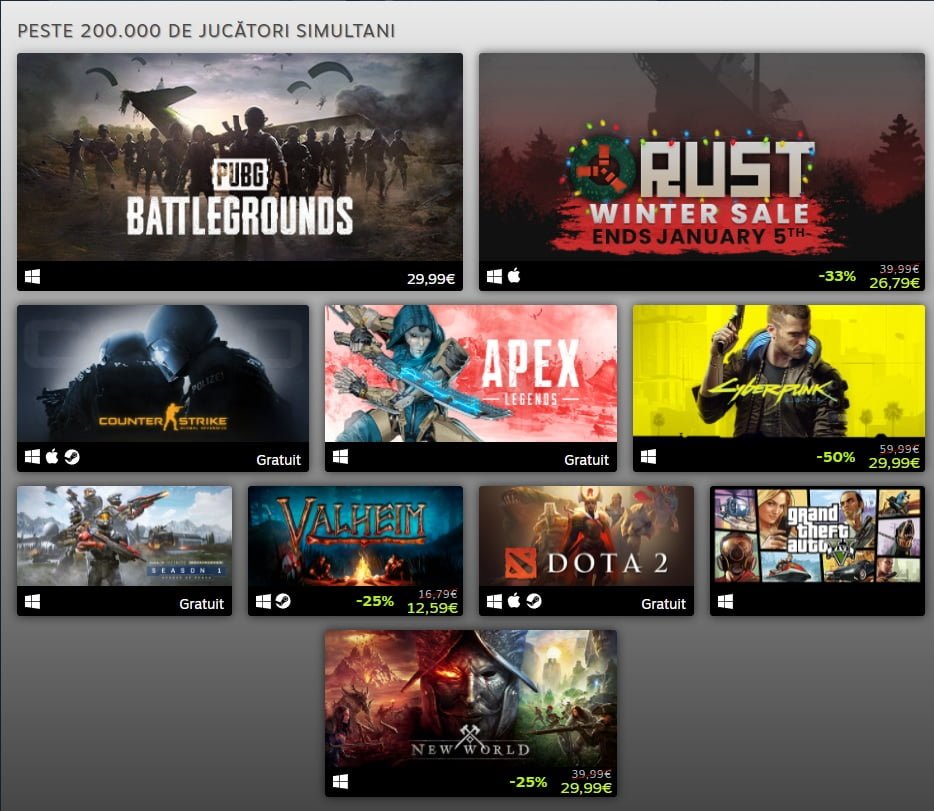Click the Apple icon under Counter-Strike
Screen dimensions: 934x811
[52, 457]
